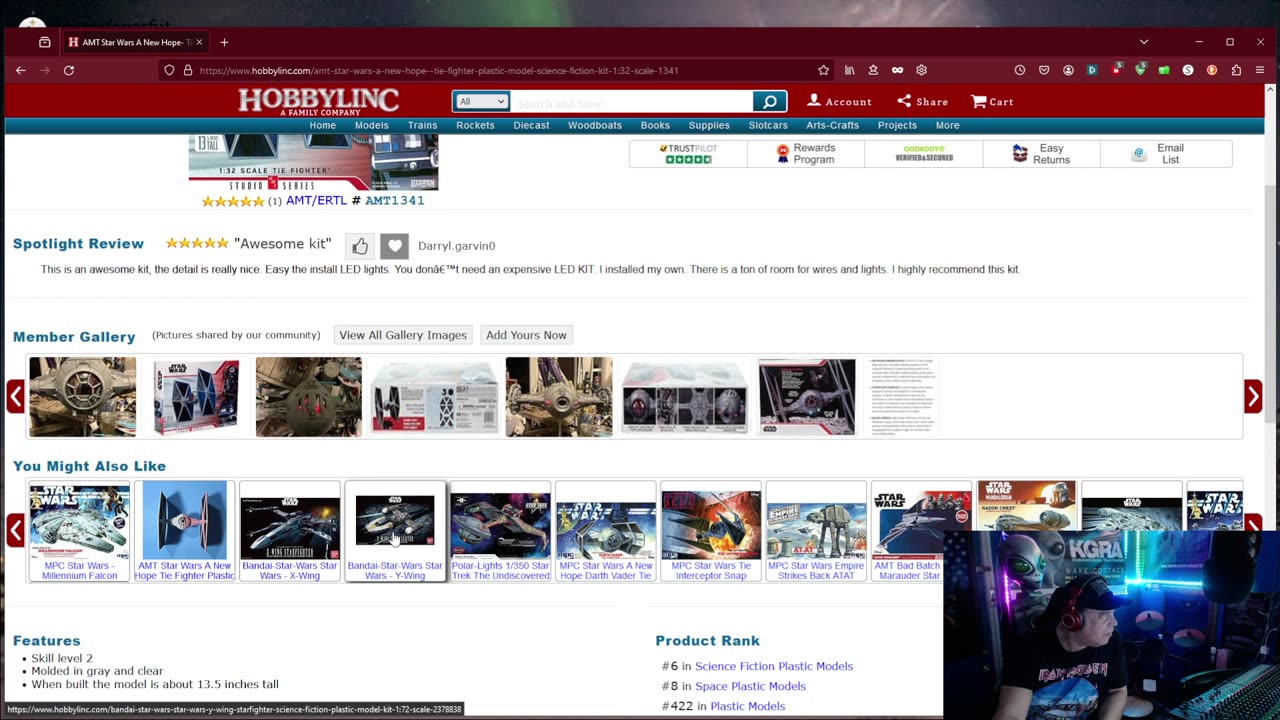Open the Firefox library icon

(849, 70)
